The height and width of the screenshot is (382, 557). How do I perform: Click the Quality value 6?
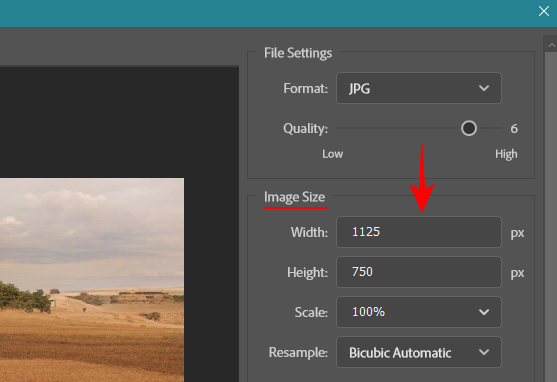pyautogui.click(x=514, y=129)
